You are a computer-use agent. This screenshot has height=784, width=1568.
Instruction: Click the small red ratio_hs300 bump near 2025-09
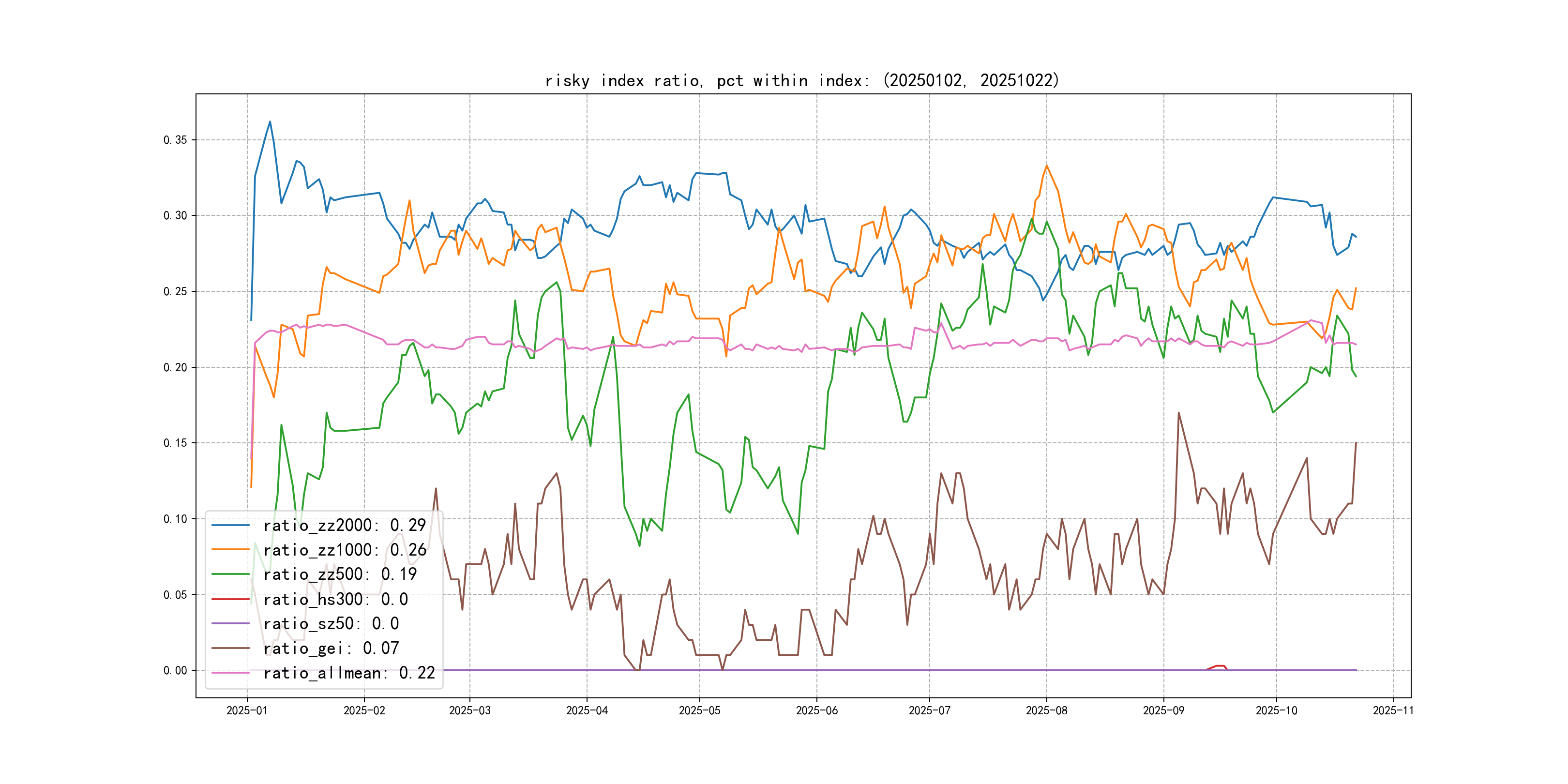[x=1220, y=666]
